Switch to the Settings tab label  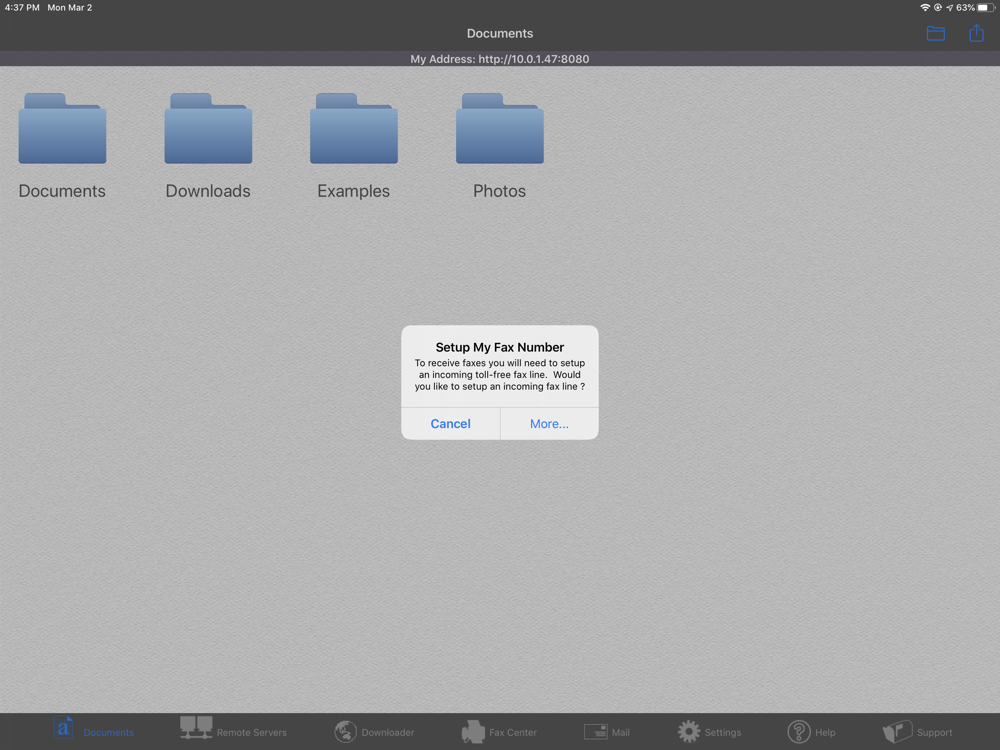pos(723,732)
